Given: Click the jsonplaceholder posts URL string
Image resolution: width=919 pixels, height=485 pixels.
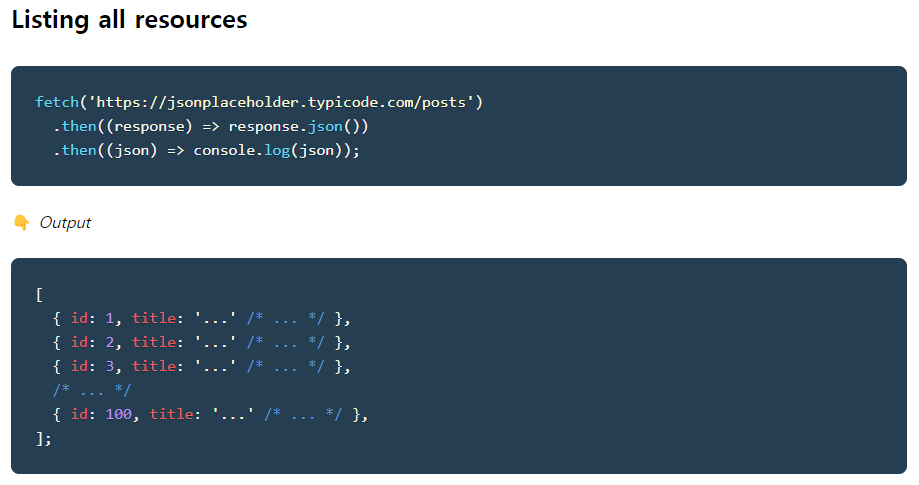Looking at the screenshot, I should click(x=281, y=102).
